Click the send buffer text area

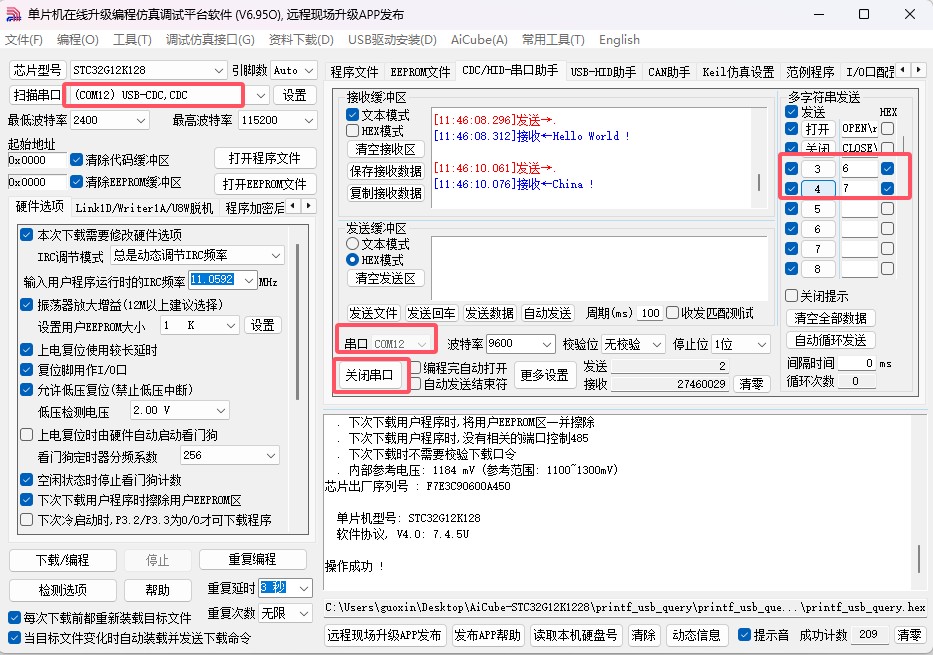click(x=599, y=267)
